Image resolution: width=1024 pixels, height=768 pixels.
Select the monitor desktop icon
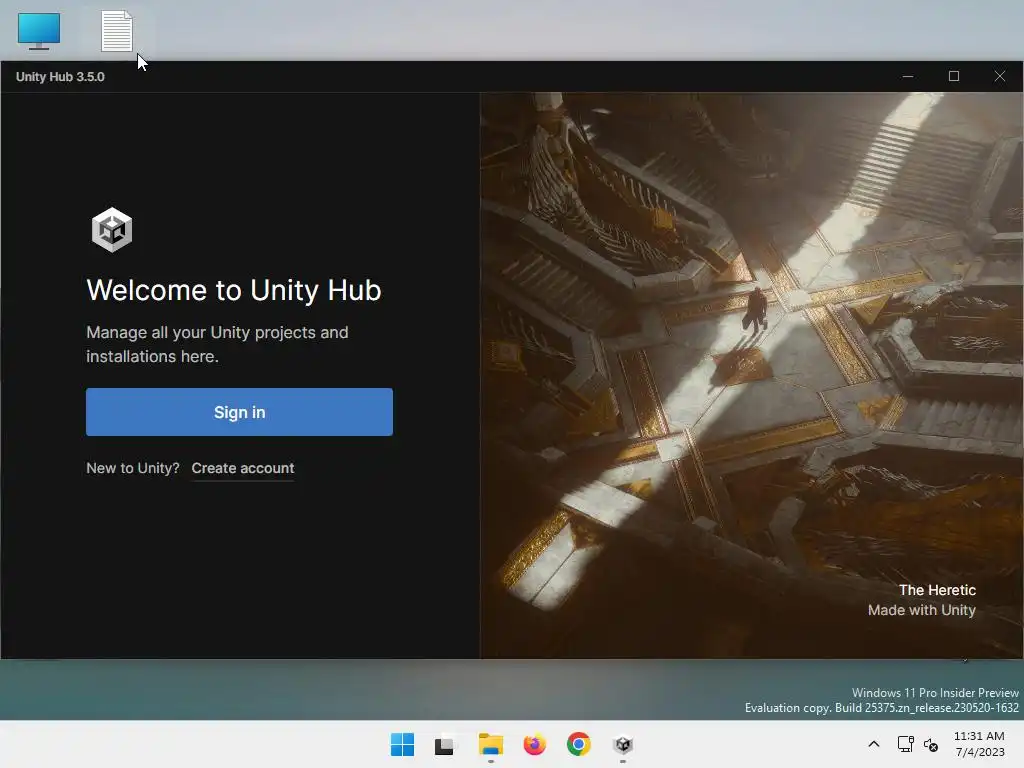(39, 31)
